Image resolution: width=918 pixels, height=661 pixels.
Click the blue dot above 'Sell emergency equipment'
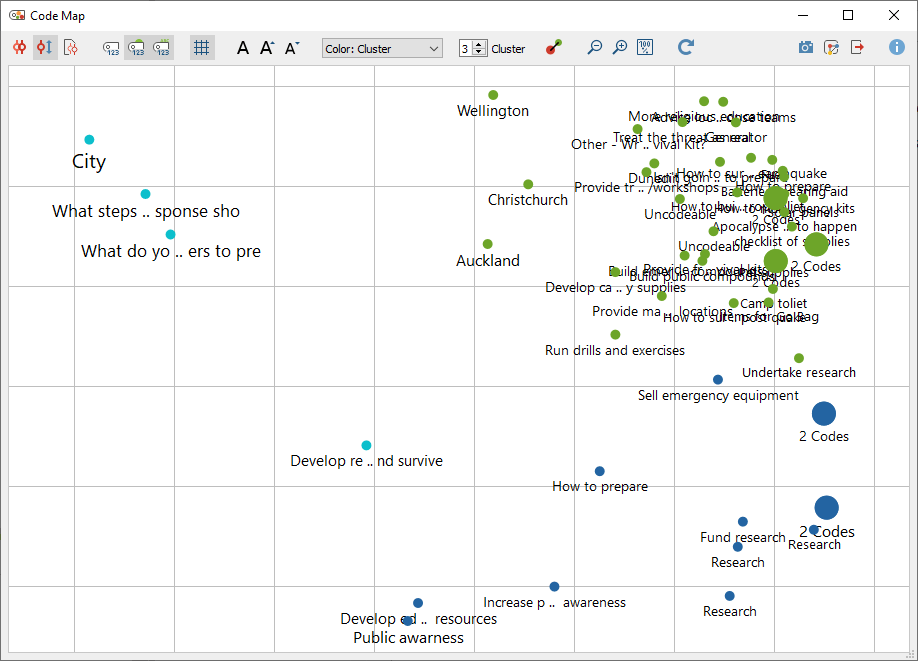pos(718,379)
